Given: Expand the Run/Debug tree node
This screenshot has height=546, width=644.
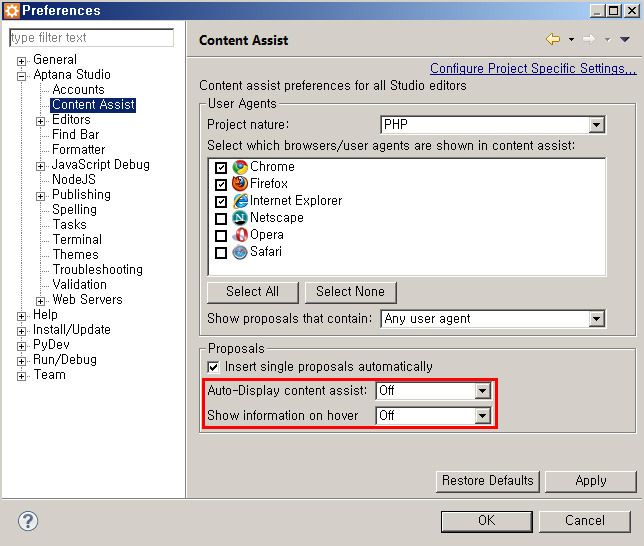Looking at the screenshot, I should click(x=21, y=361).
